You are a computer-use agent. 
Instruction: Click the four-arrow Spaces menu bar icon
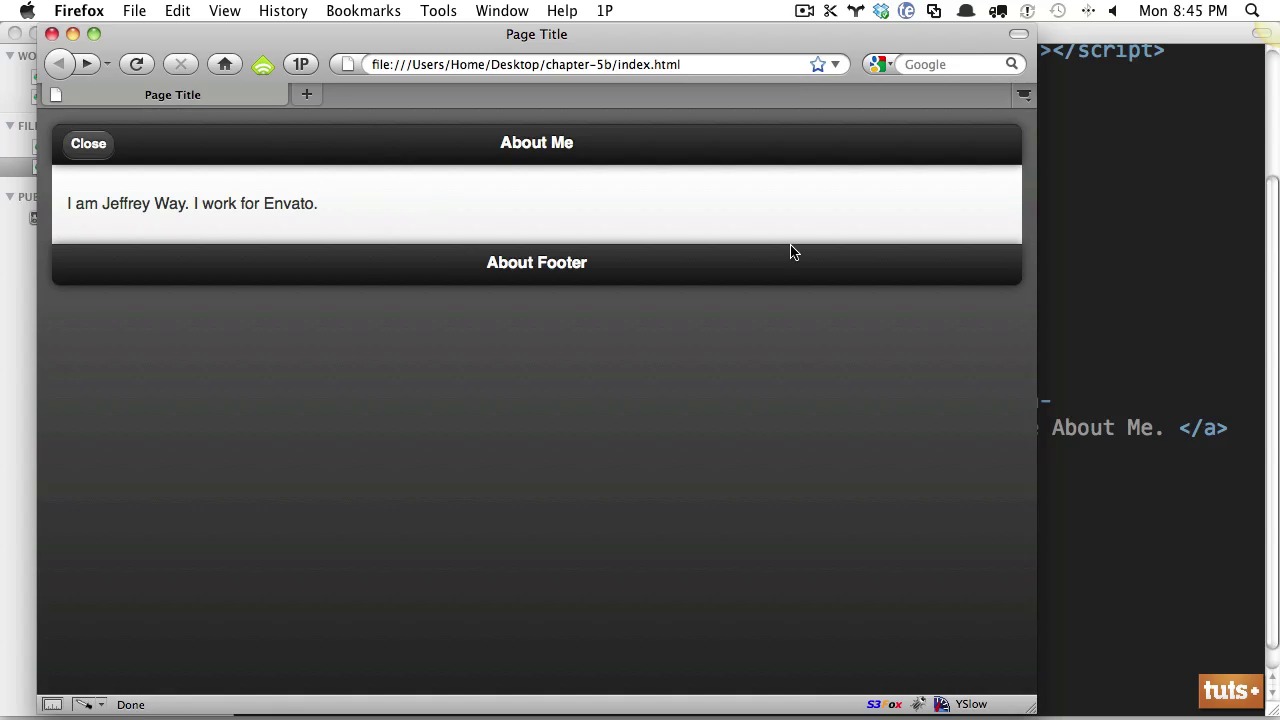1088,10
